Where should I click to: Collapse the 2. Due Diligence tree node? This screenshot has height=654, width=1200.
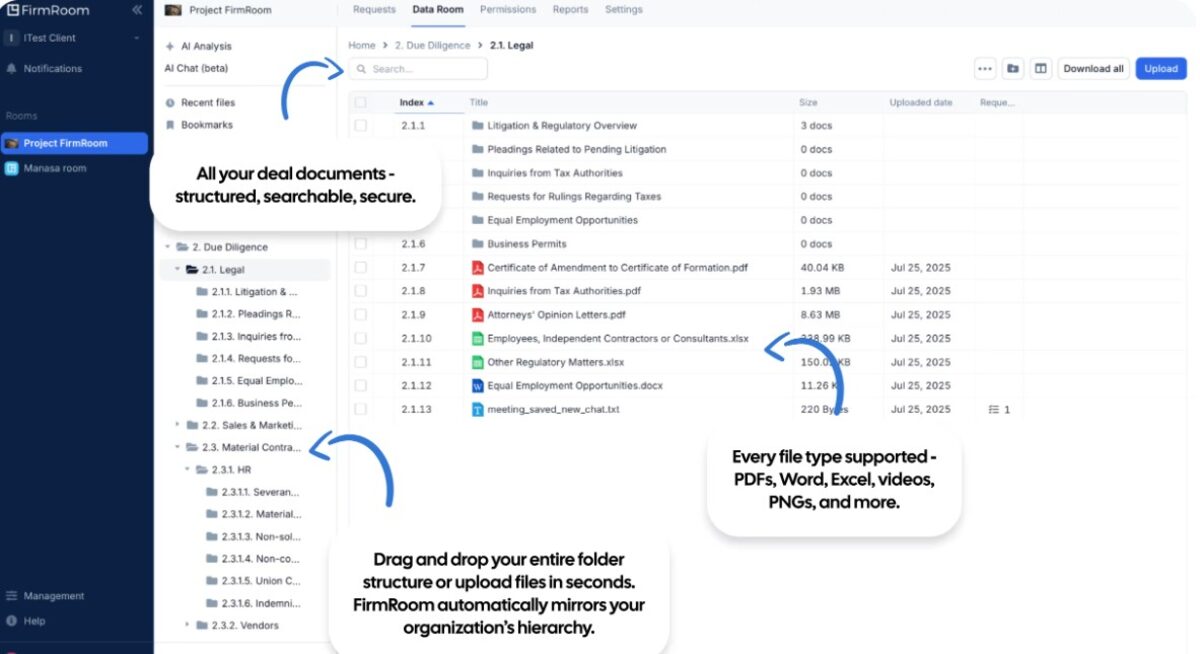pos(168,247)
